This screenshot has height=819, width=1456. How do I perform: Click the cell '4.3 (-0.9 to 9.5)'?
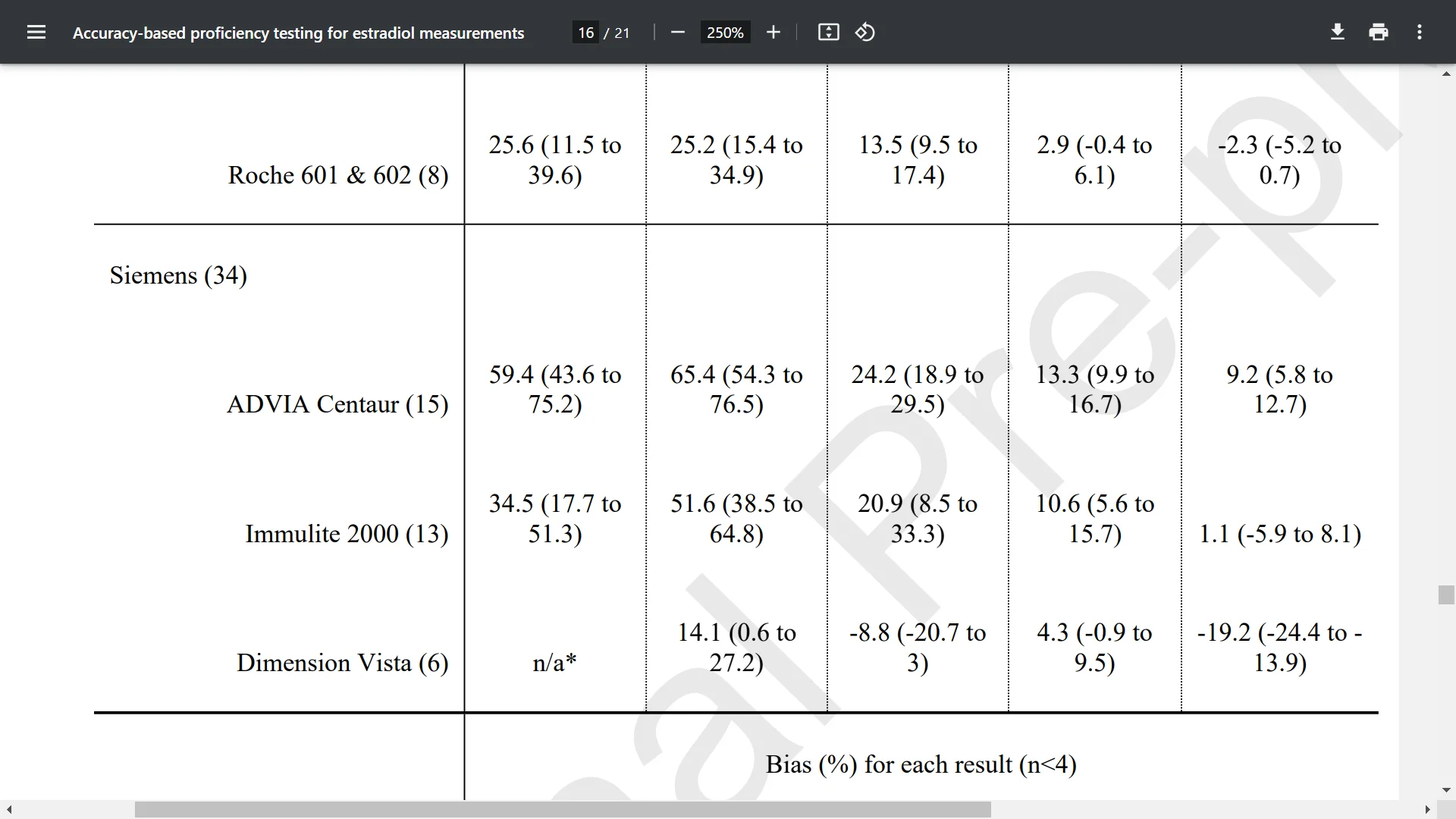(x=1094, y=648)
